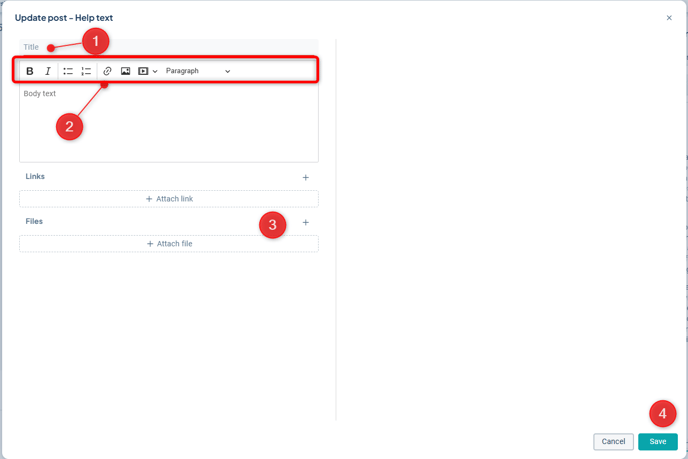
Task: Click the Links section heading
Action: tap(35, 177)
